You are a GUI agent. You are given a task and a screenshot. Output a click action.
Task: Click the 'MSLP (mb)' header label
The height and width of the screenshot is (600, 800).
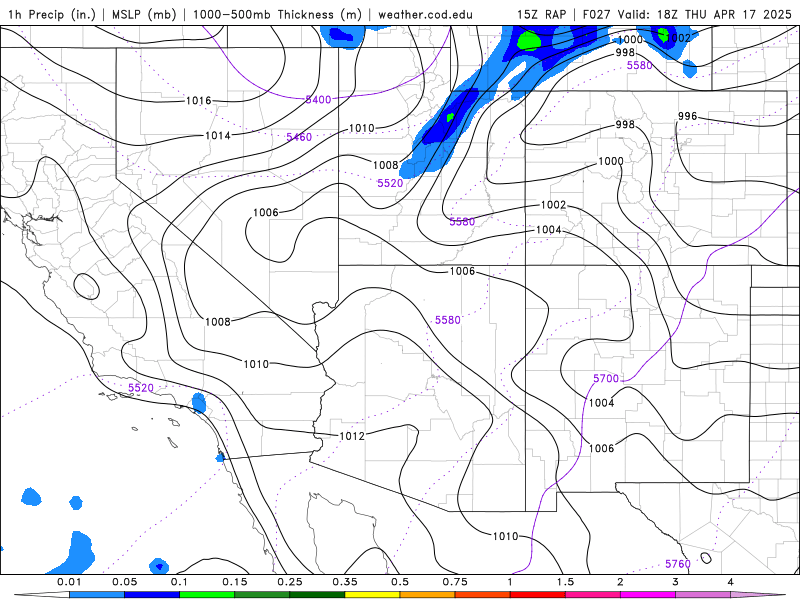(144, 14)
